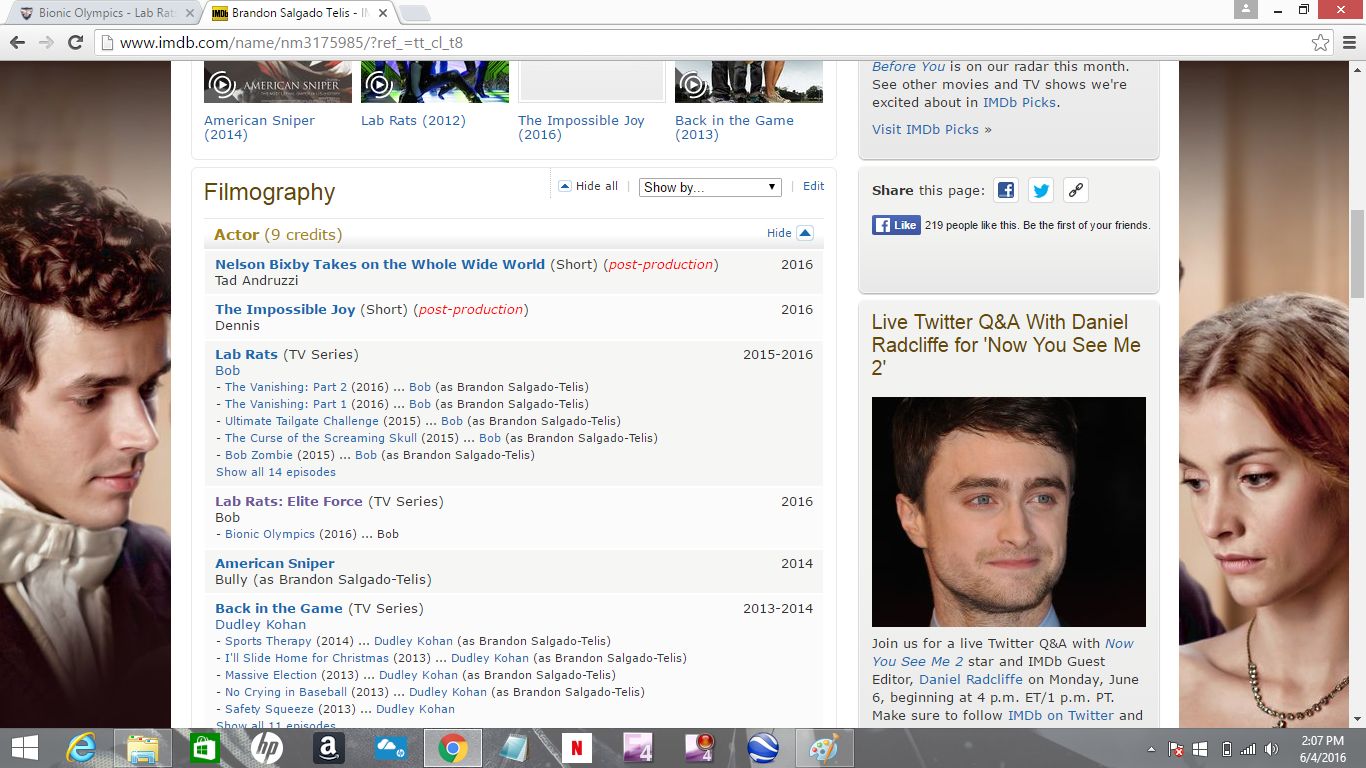1366x768 pixels.
Task: Open No Crying in Baseball episode
Action: click(286, 692)
